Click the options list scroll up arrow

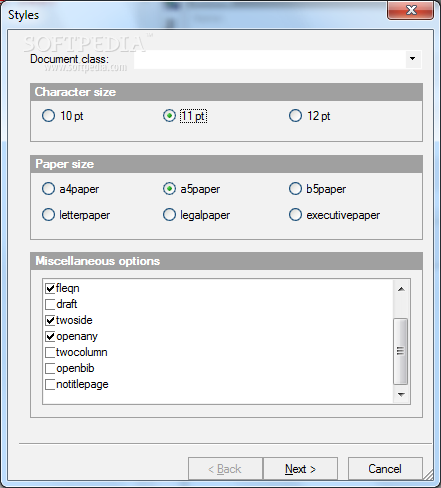tap(401, 289)
